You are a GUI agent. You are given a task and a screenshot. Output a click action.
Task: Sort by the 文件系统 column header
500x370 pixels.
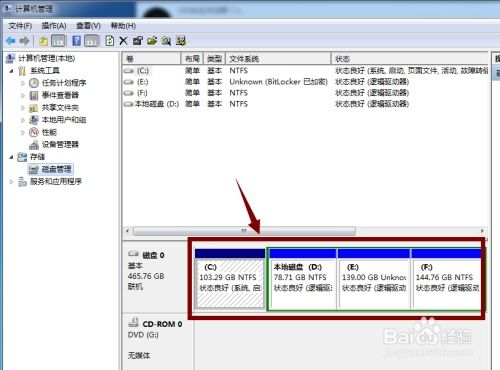click(x=278, y=59)
